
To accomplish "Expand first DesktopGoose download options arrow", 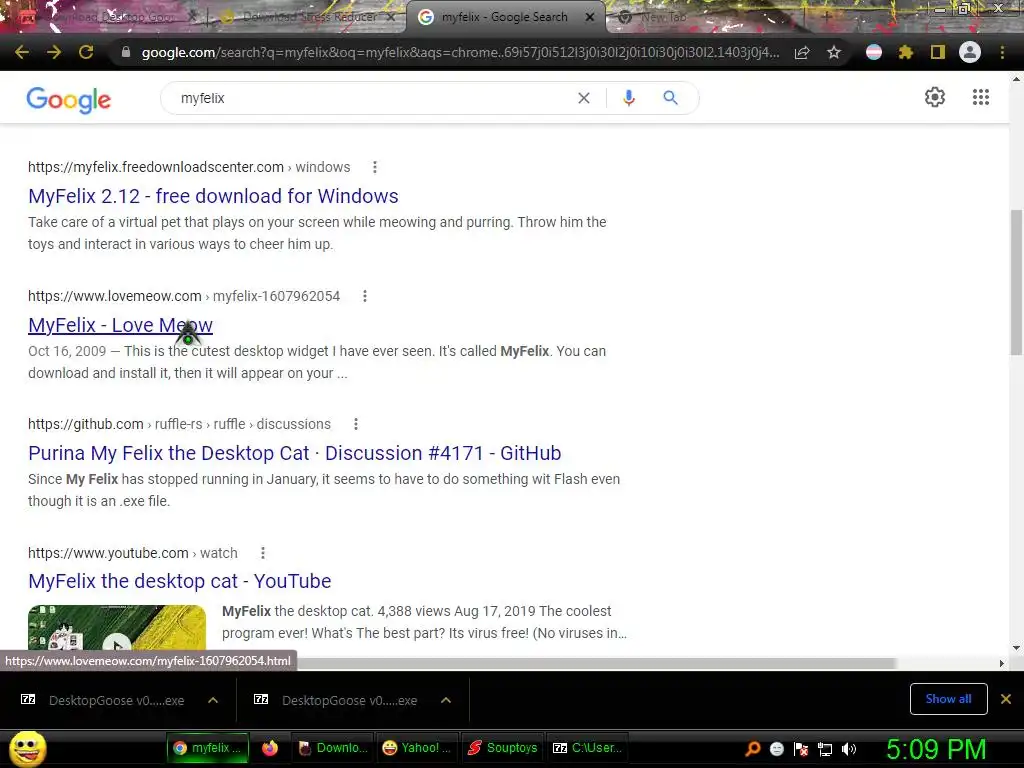I will tap(213, 700).
